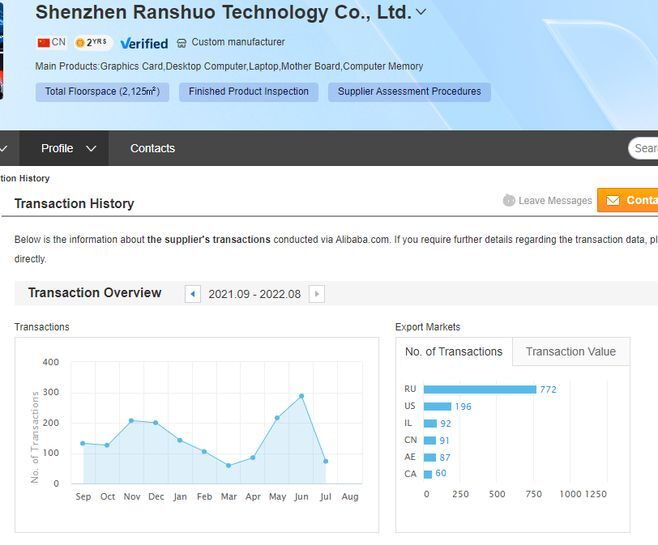Expand the company name dropdown chevron
This screenshot has width=658, height=545.
421,12
